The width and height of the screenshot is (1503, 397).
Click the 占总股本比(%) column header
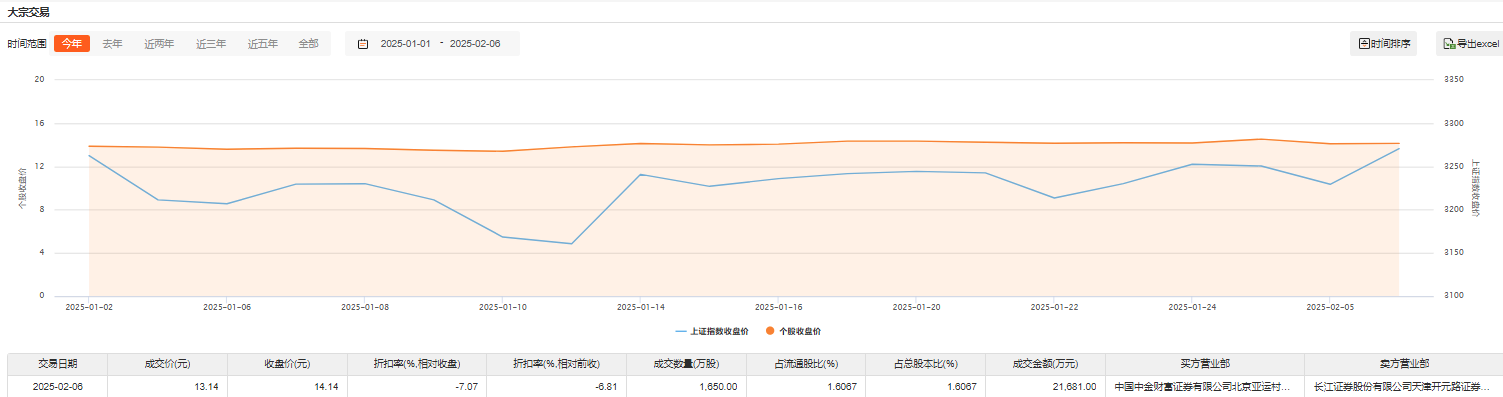925,364
